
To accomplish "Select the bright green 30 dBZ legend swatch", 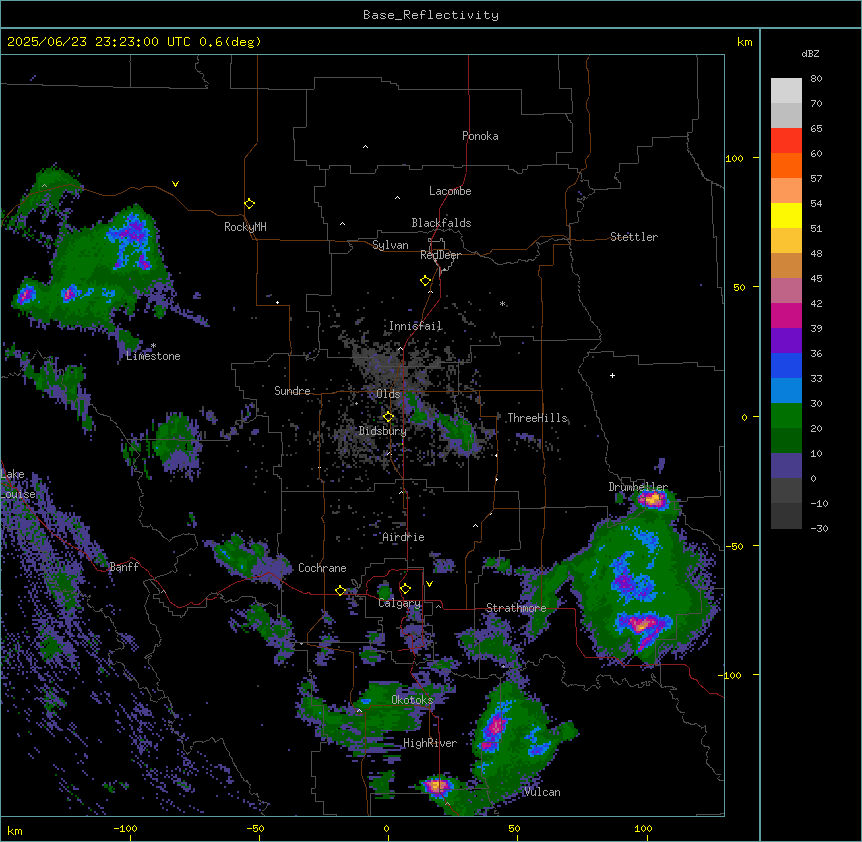I will (x=786, y=416).
